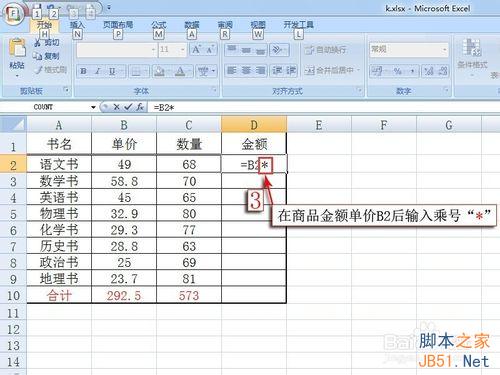The height and width of the screenshot is (375, 500).
Task: Click the center text horizontally icon
Action: [x=246, y=71]
